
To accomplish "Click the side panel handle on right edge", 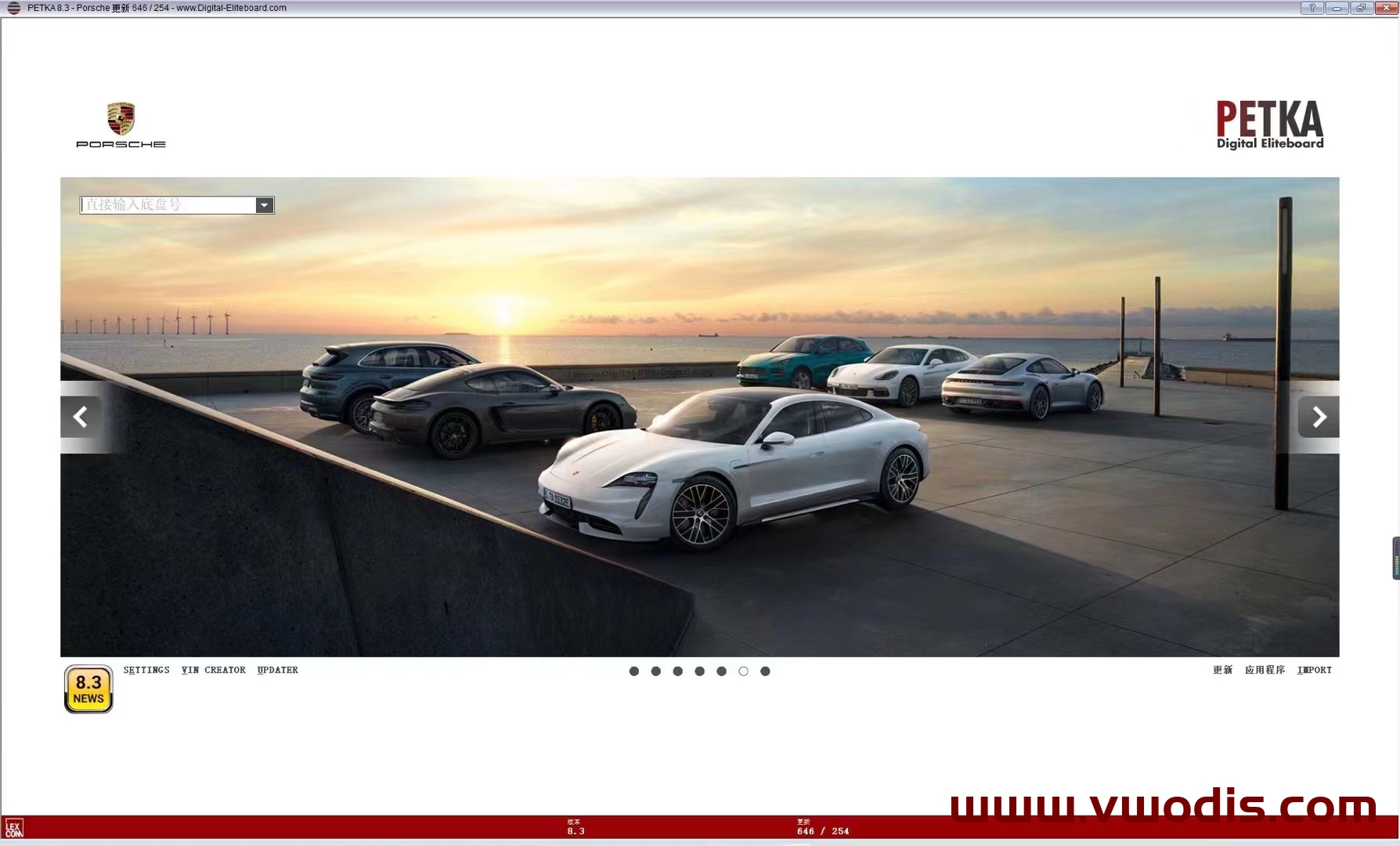I will tap(1396, 558).
